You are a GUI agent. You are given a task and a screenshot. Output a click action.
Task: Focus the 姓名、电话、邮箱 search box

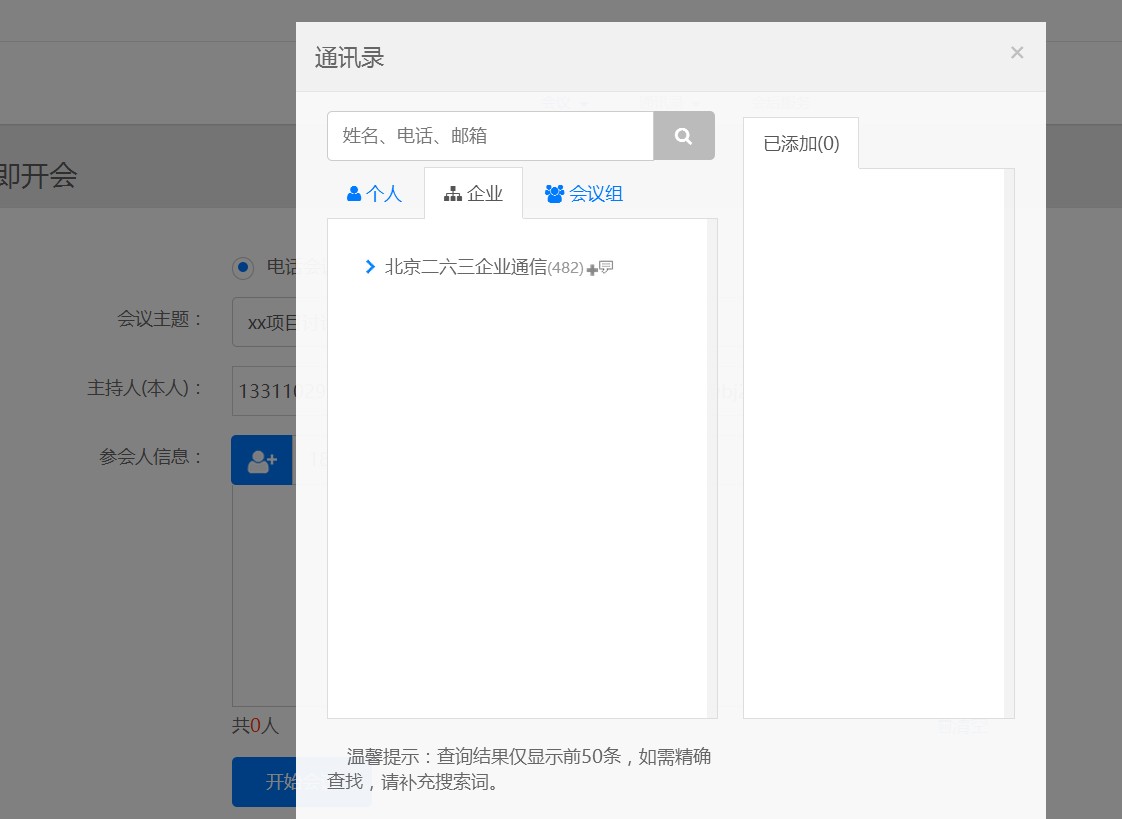click(490, 136)
